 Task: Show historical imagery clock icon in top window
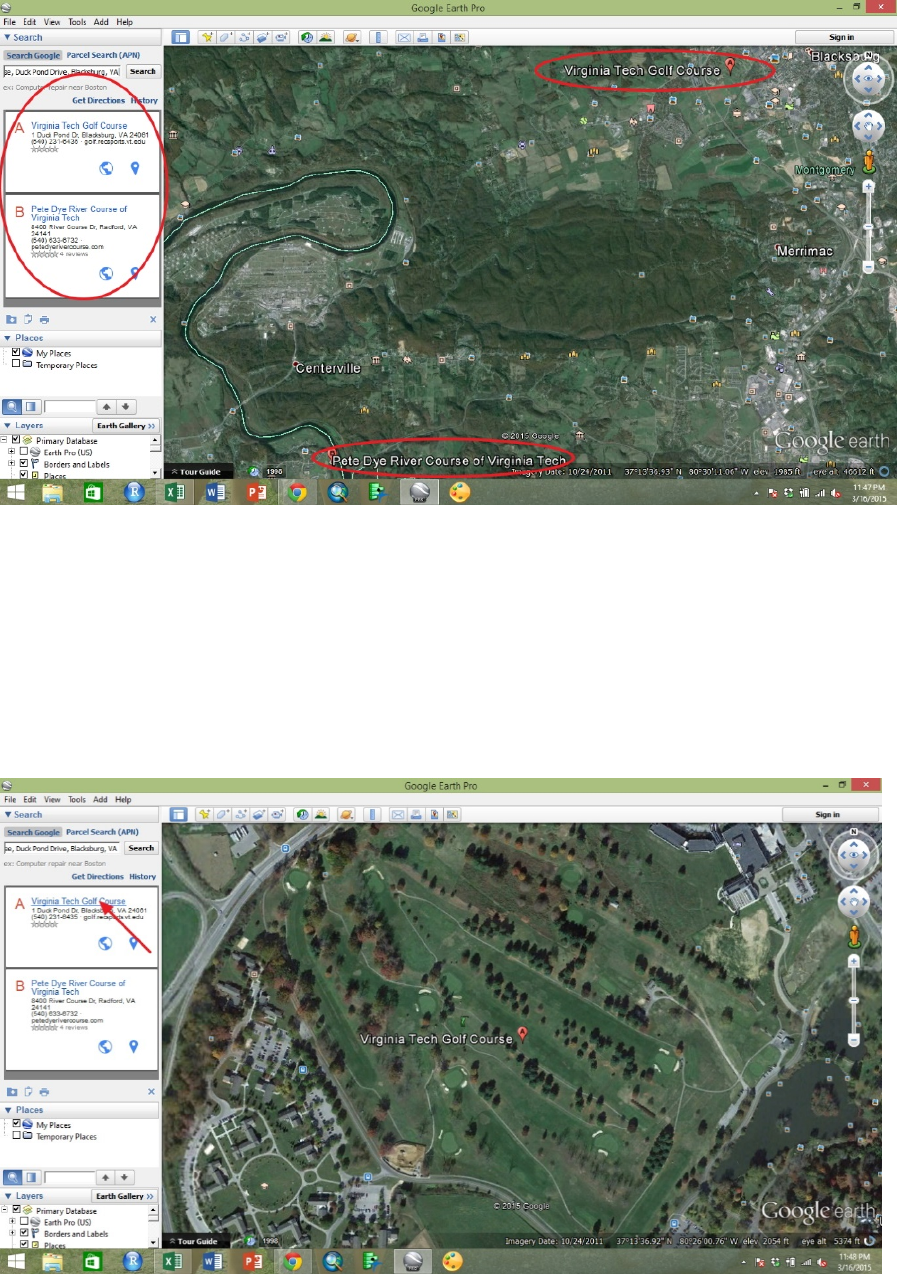coord(307,37)
